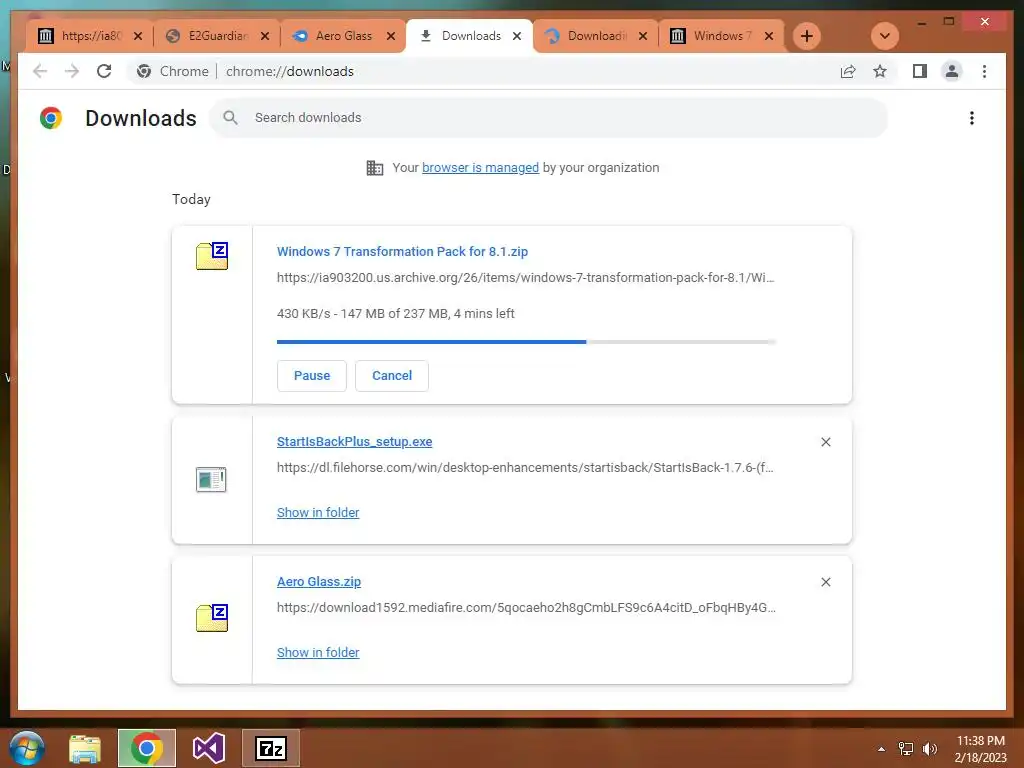Viewport: 1024px width, 768px height.
Task: Show Aero Glass.zip in folder
Action: coord(318,652)
